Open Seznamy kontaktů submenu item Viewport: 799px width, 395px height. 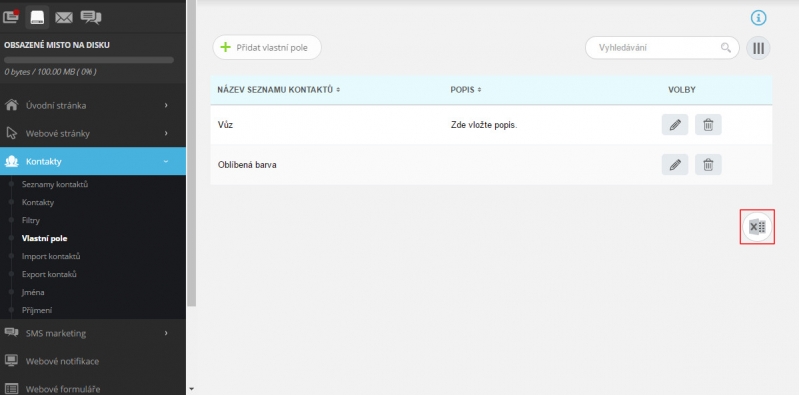(55, 184)
